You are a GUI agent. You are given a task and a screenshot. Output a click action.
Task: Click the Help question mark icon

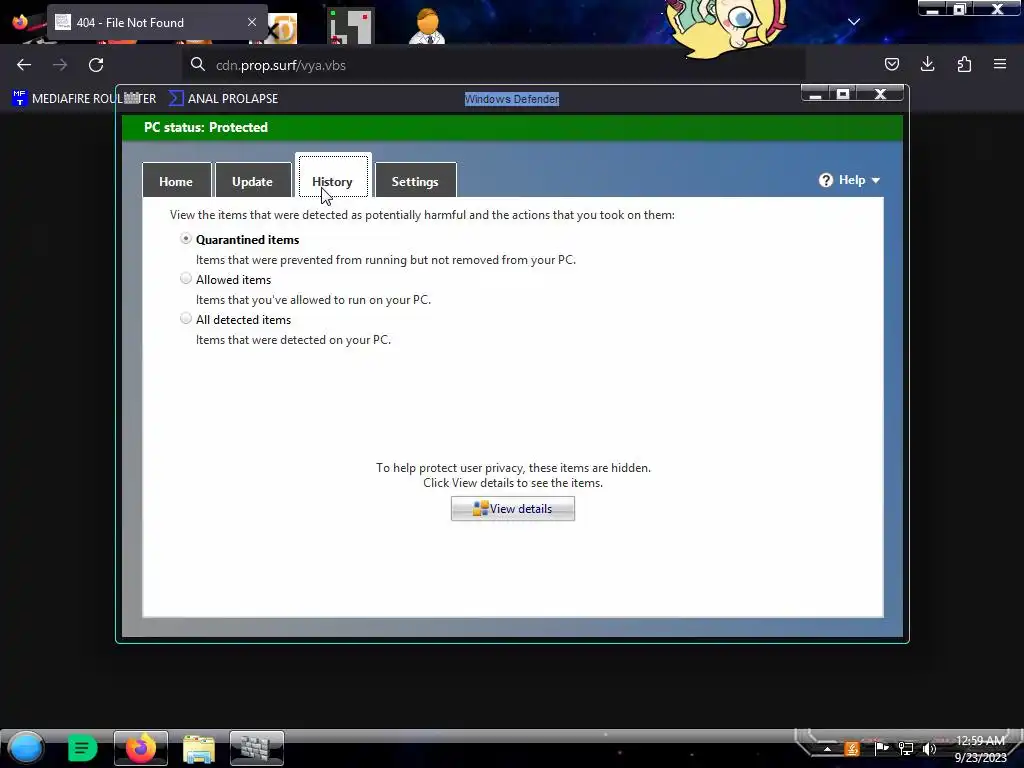[x=826, y=180]
